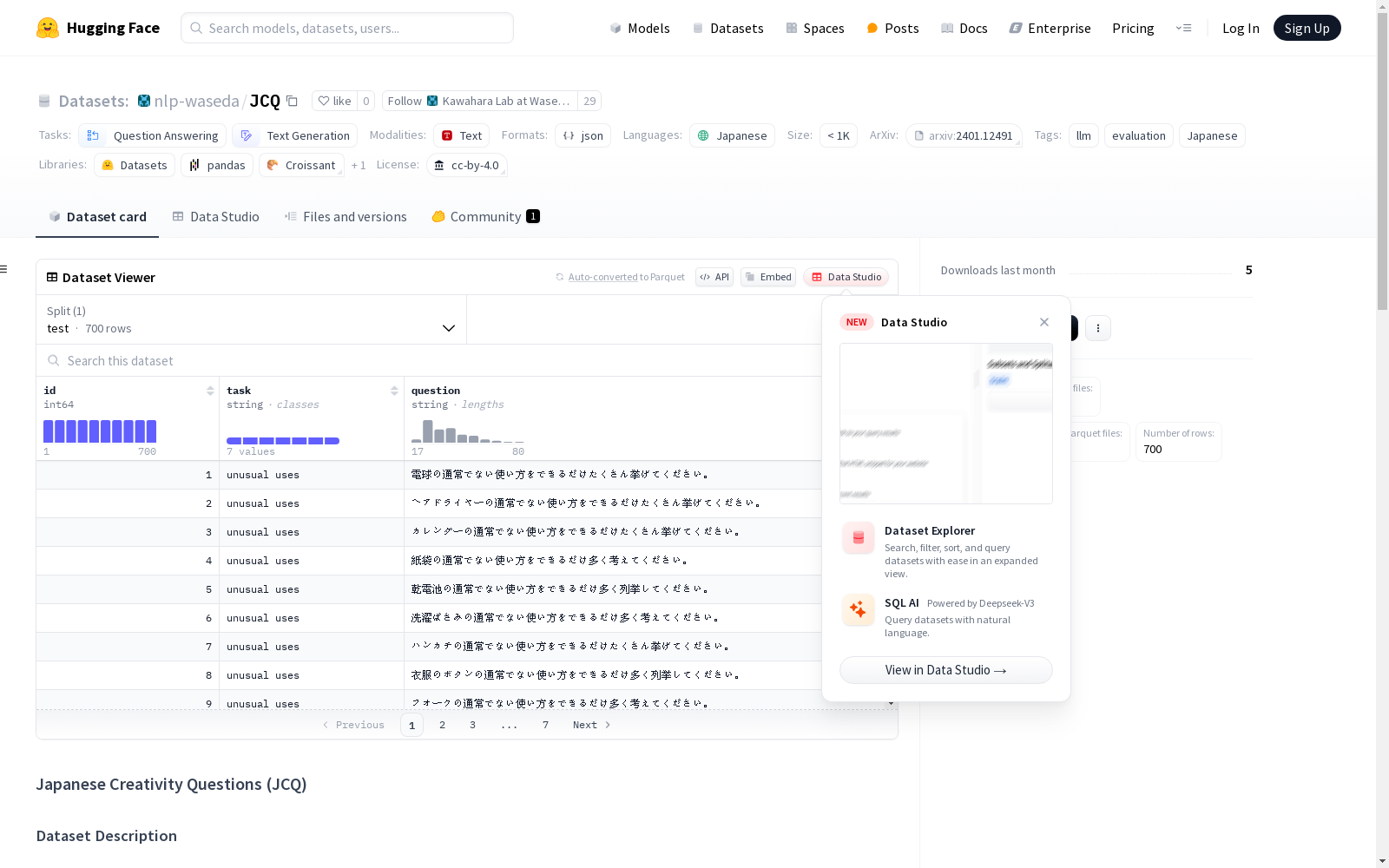Go to page 3 of the dataset
1389x868 pixels.
(x=473, y=725)
